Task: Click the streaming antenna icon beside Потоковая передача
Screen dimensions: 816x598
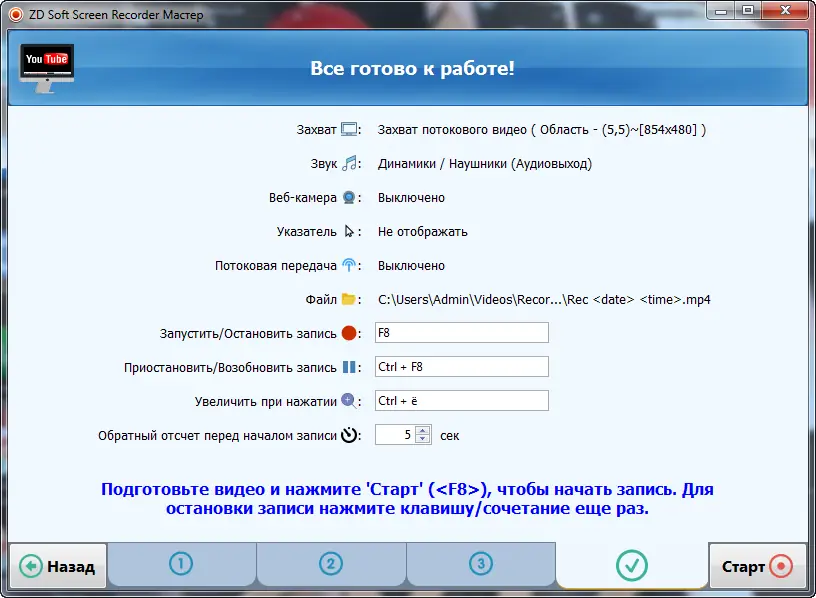Action: click(348, 265)
